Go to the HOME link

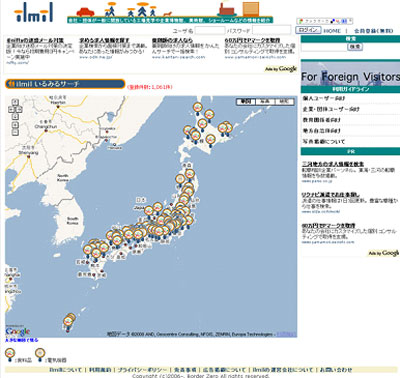coord(332,31)
